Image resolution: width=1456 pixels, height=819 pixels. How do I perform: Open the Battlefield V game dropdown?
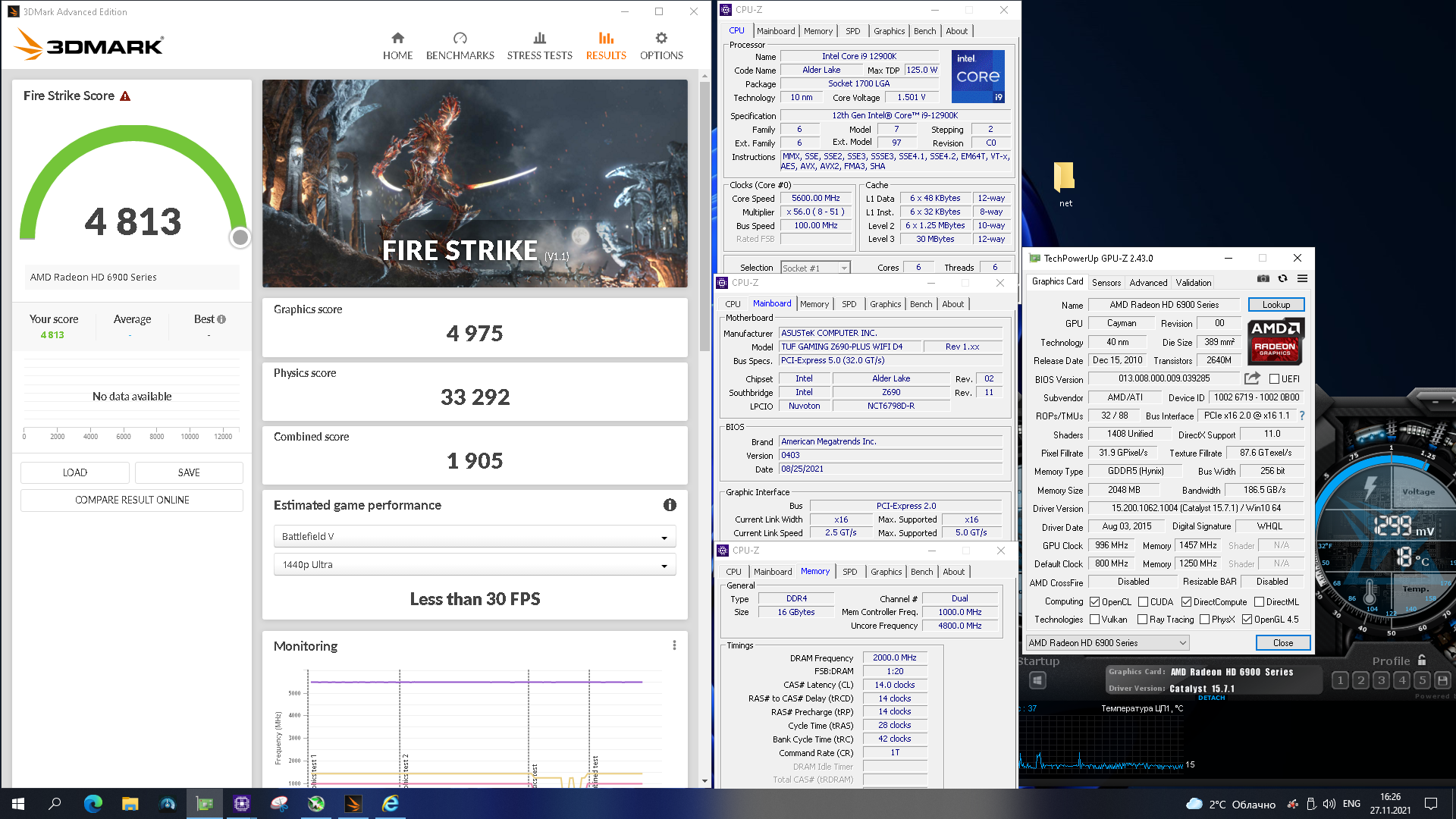pos(475,536)
